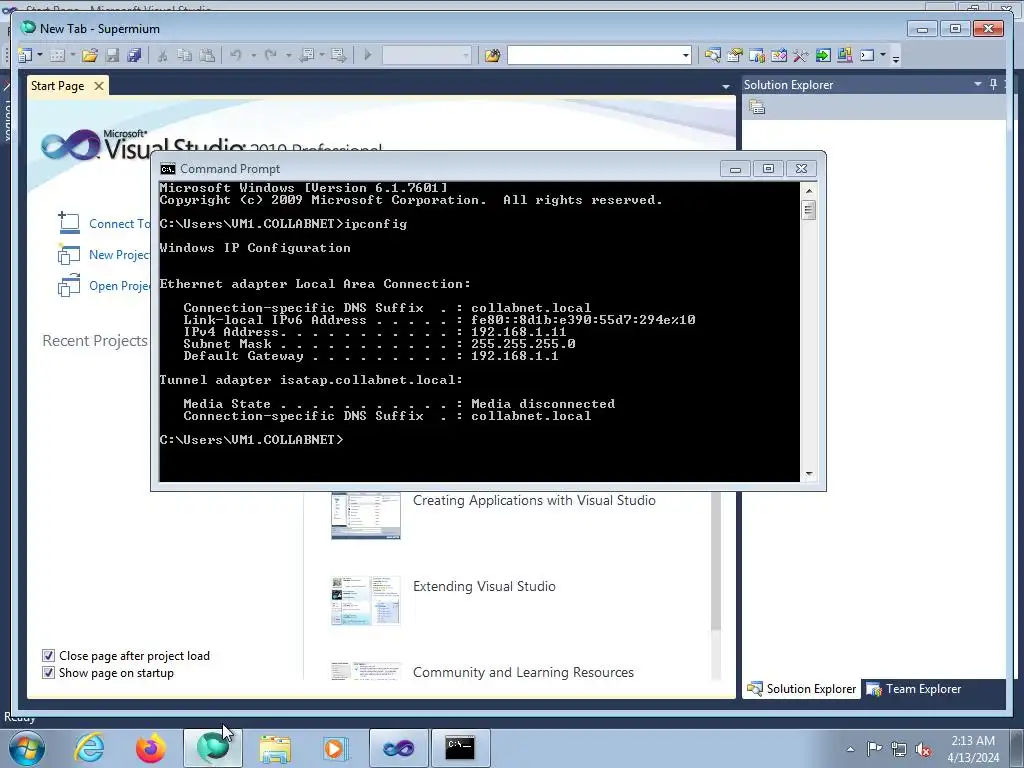Click the Start Page green arrow icon
This screenshot has width=1024, height=768.
click(823, 56)
